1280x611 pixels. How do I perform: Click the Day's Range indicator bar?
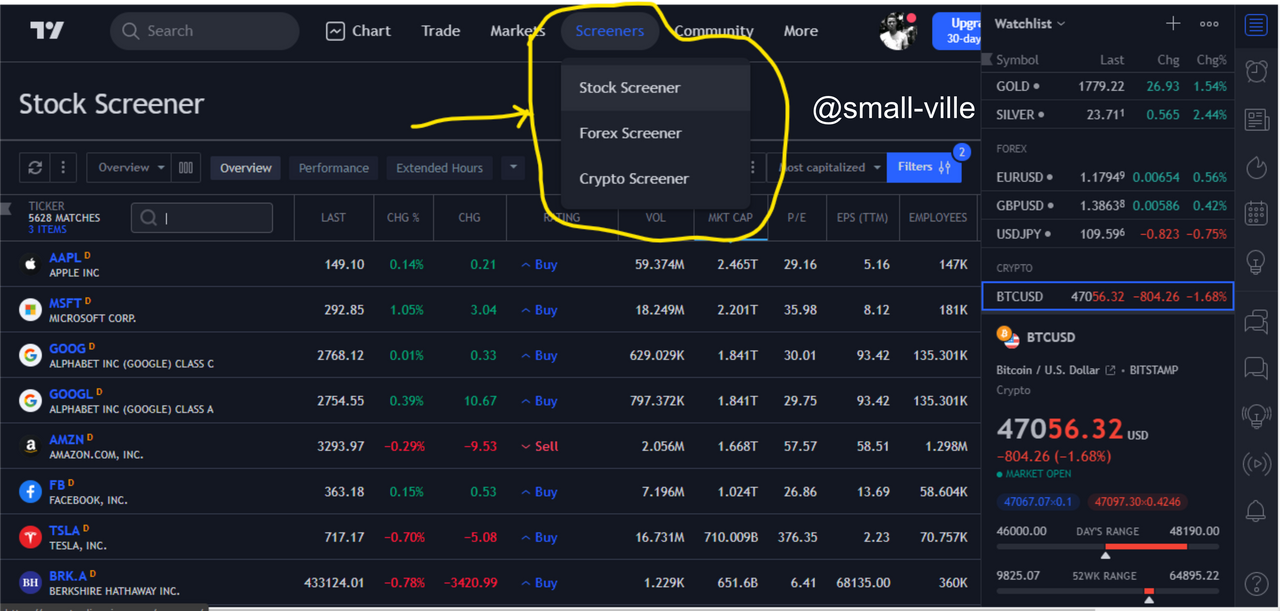pos(1108,548)
